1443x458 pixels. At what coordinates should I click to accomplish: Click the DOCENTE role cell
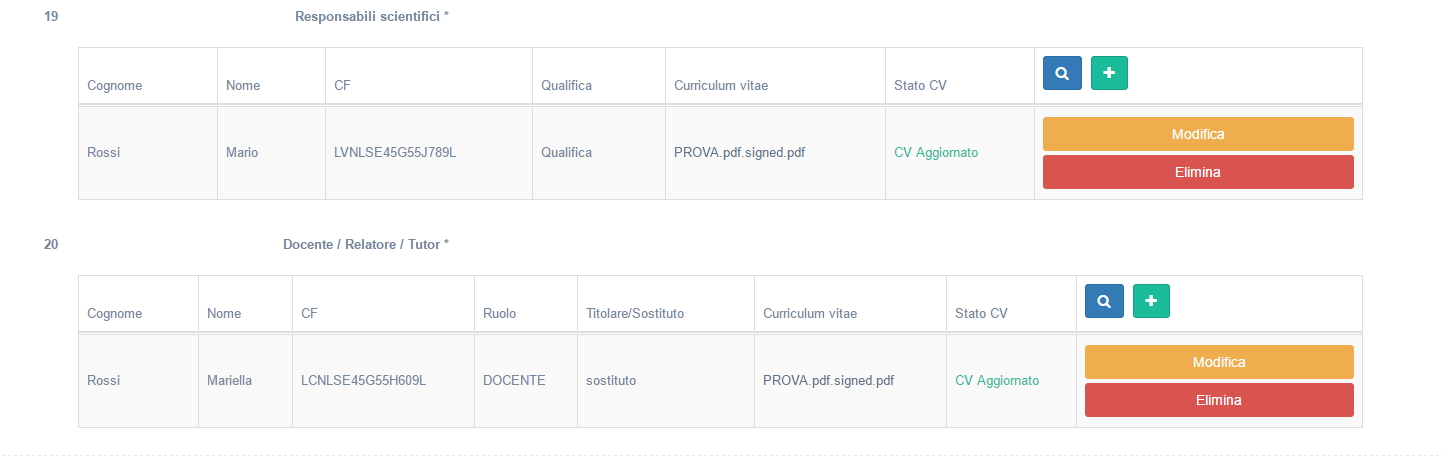click(514, 381)
